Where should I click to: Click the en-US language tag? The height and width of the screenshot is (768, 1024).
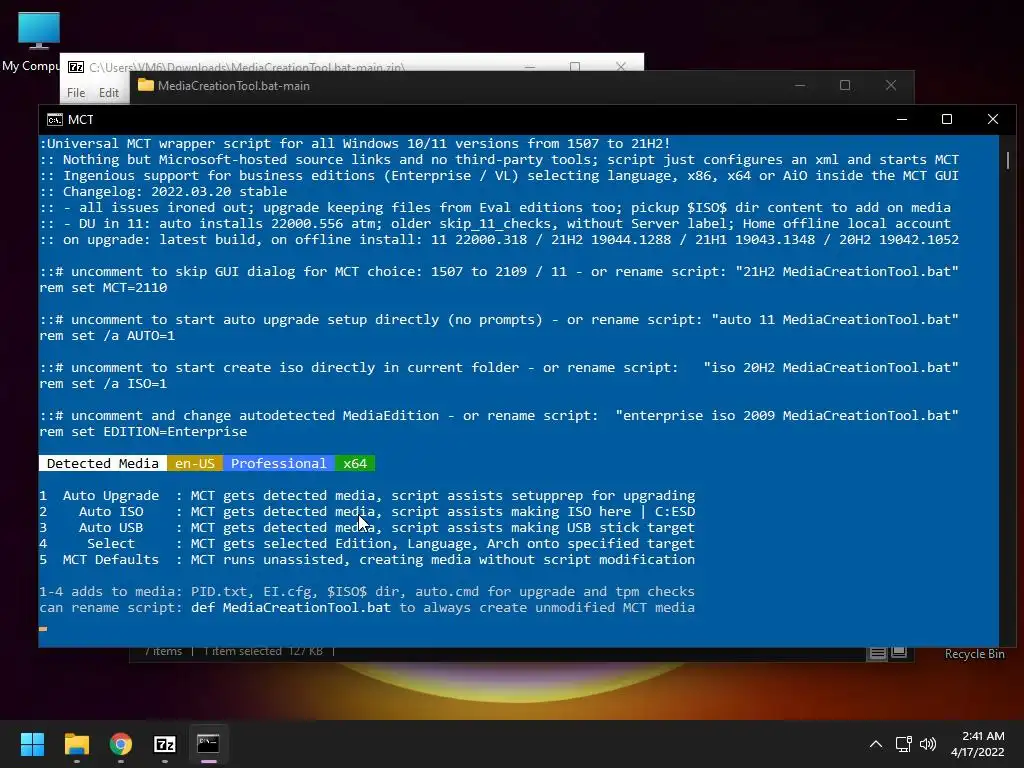pos(195,463)
